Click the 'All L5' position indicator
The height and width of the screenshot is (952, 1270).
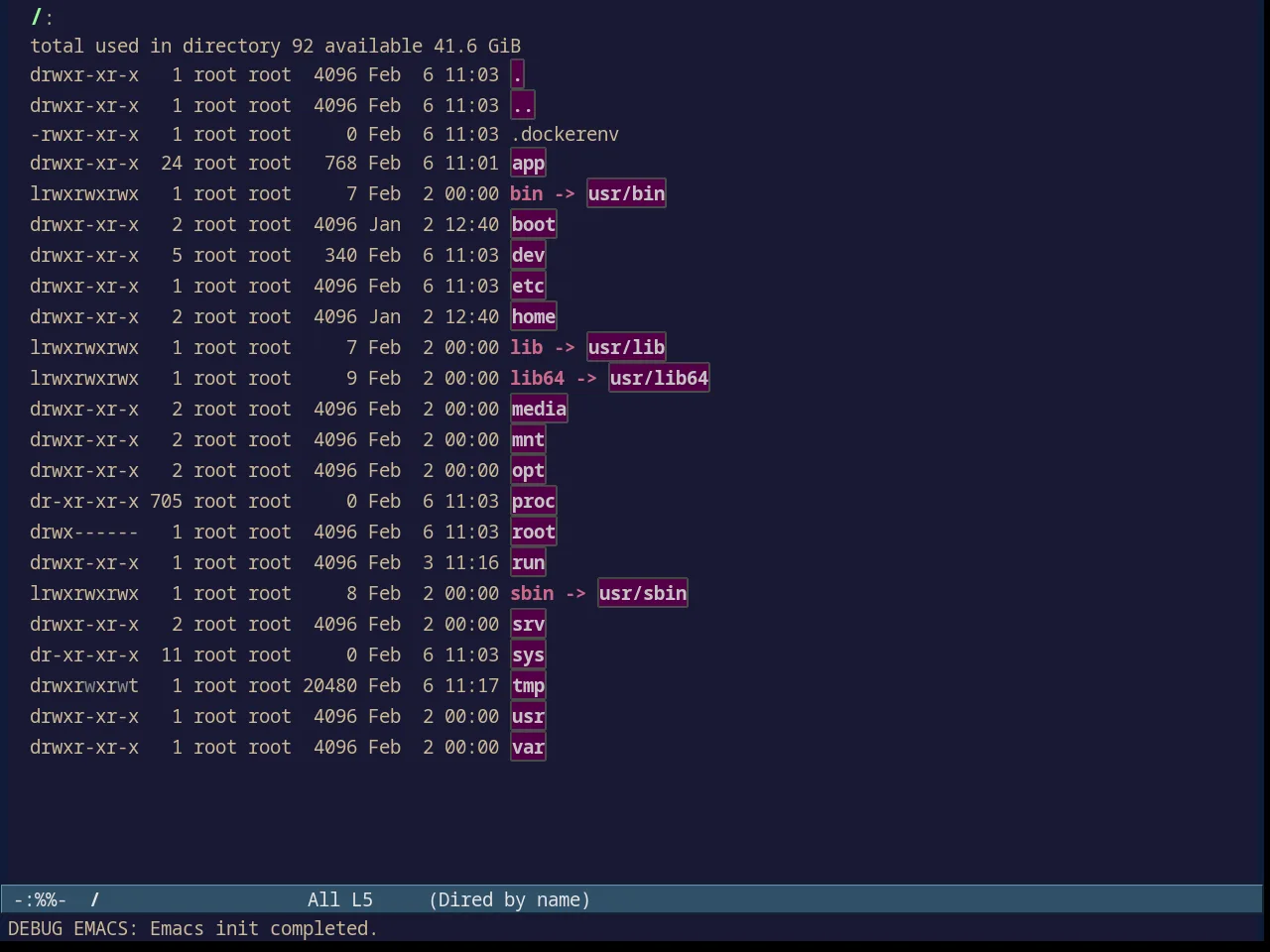pos(340,899)
